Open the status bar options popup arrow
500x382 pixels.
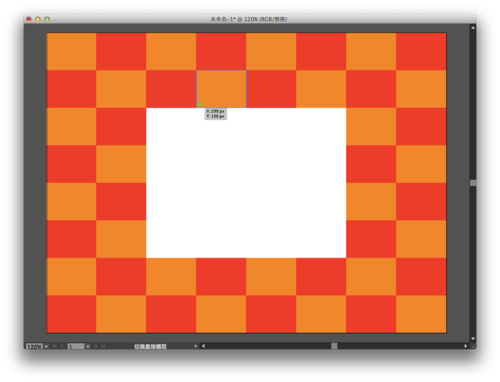point(196,346)
